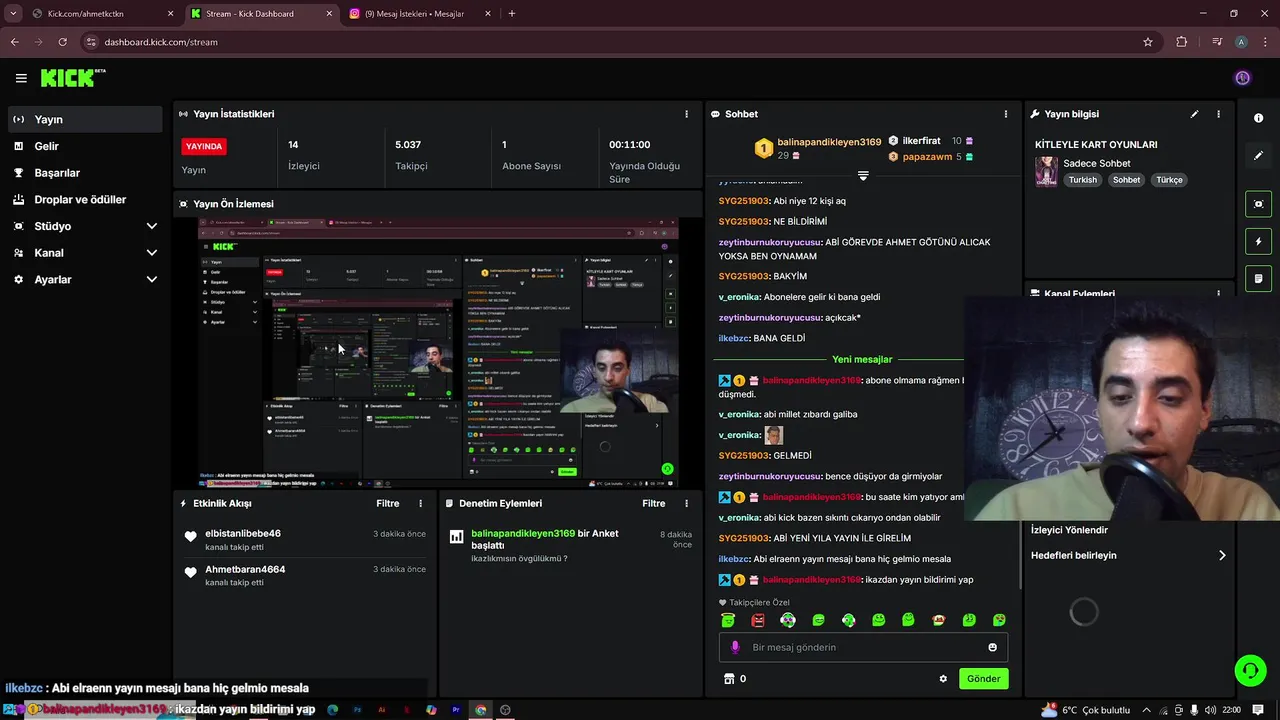Open the Etkinlik Akışı Filtre dropdown

387,503
